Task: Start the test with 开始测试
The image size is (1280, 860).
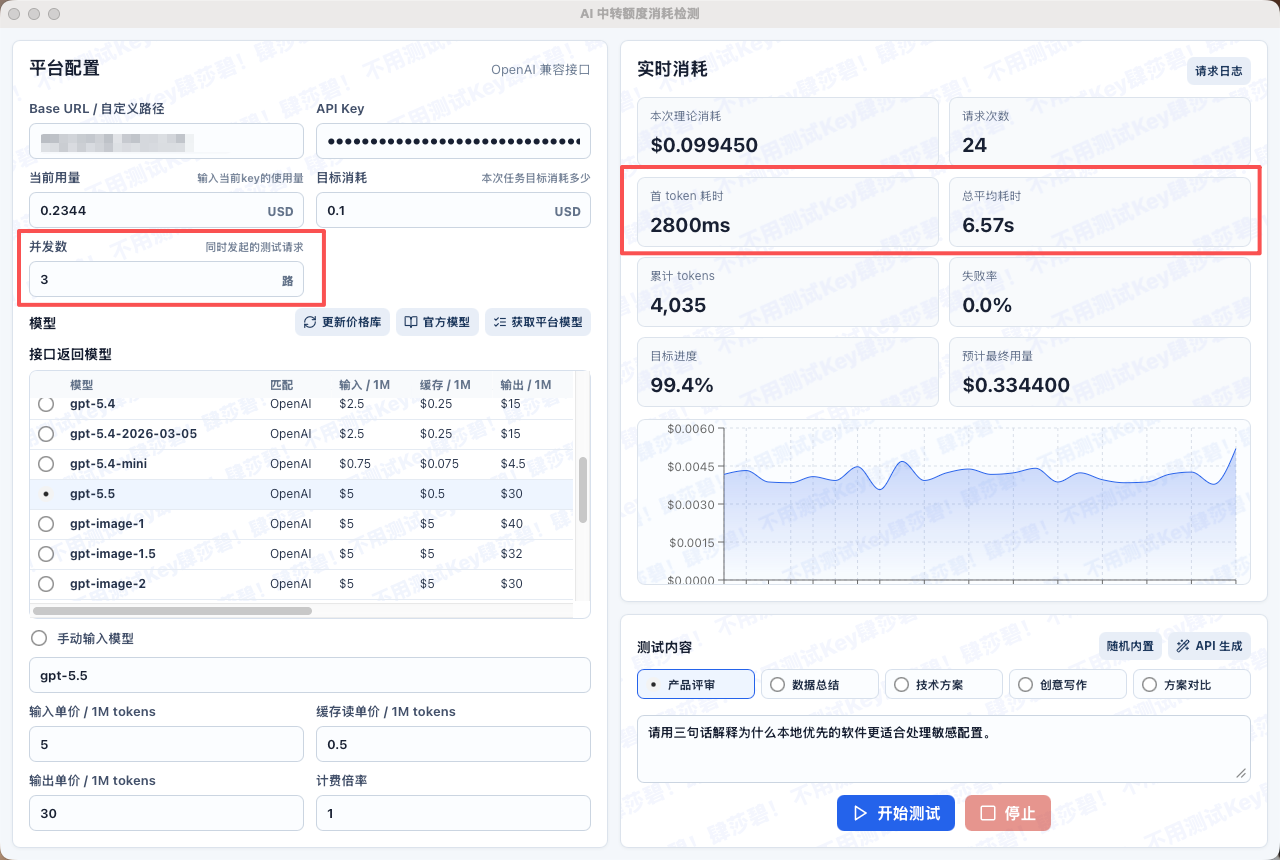Action: click(896, 813)
